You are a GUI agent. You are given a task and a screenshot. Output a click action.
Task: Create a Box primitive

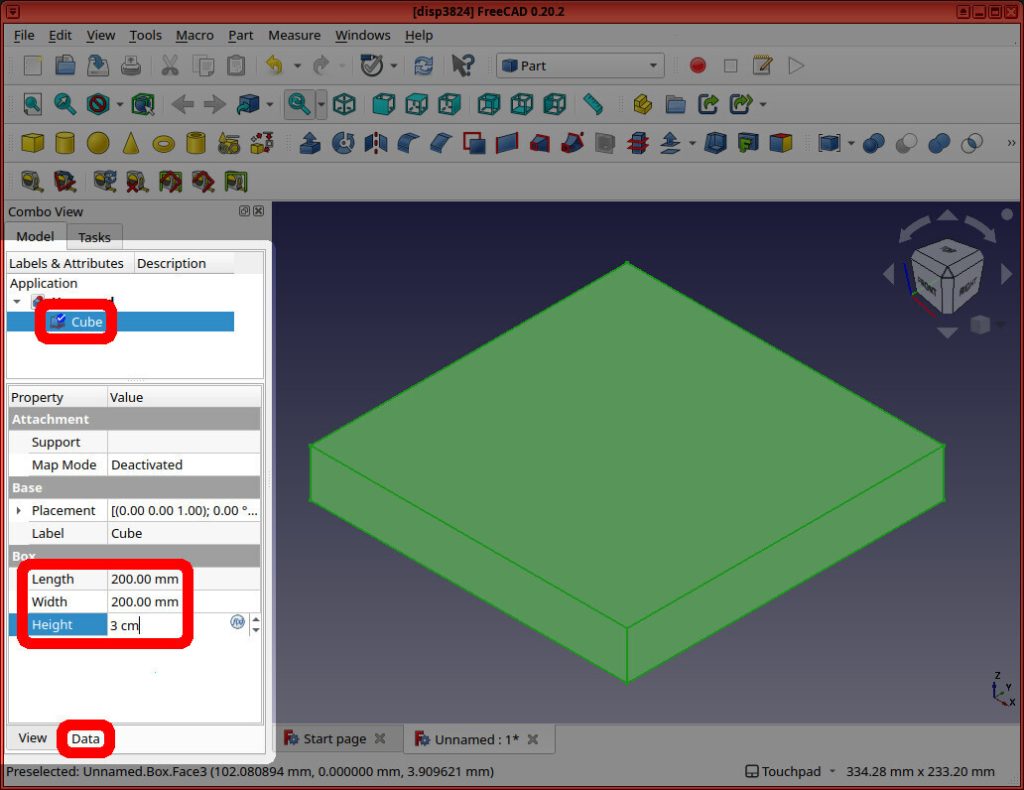pyautogui.click(x=31, y=143)
